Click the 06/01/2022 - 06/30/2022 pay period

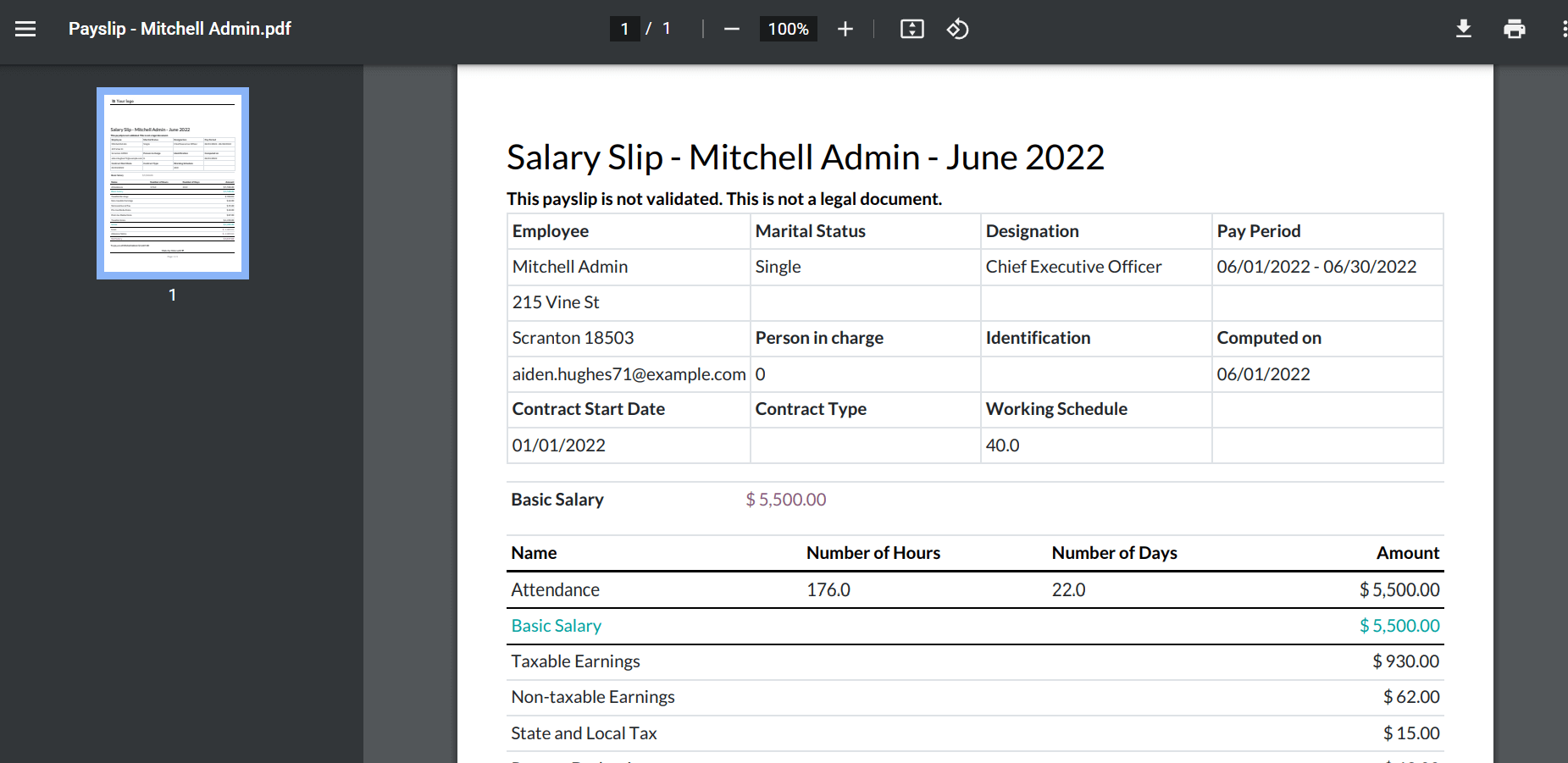pyautogui.click(x=1316, y=267)
